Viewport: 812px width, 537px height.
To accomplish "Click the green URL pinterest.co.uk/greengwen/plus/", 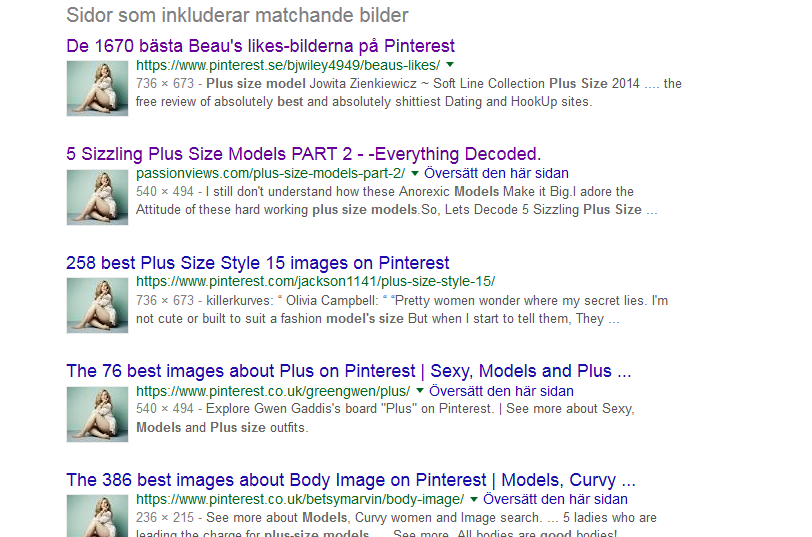I will click(273, 391).
